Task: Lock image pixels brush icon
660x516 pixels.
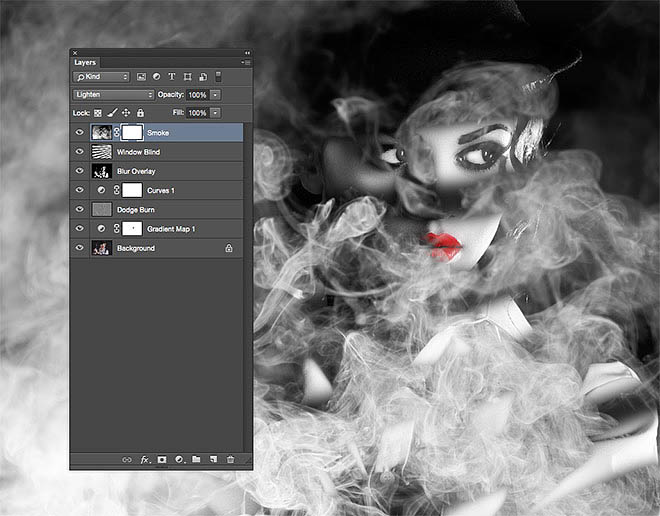Action: point(112,112)
